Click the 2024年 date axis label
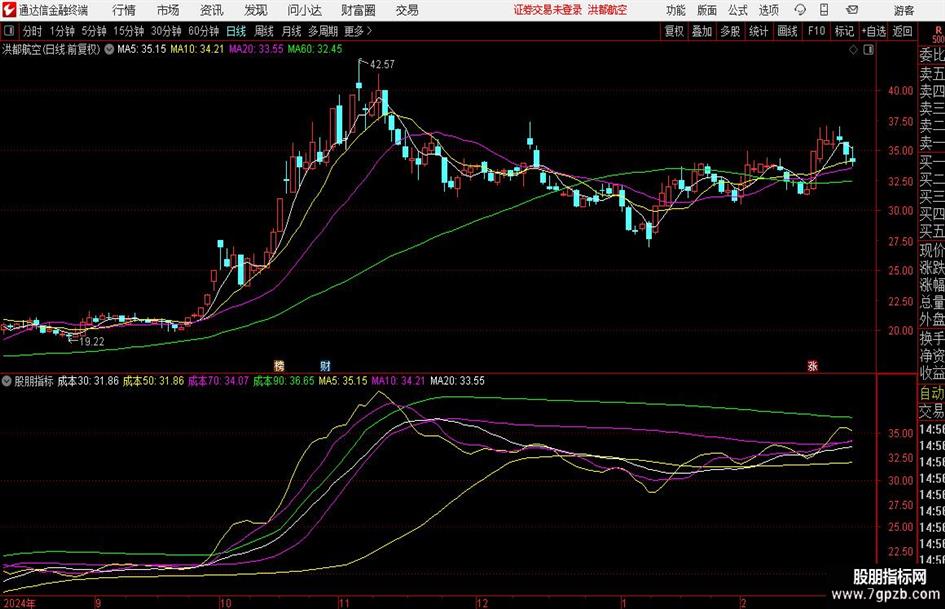This screenshot has width=945, height=609. click(x=19, y=603)
